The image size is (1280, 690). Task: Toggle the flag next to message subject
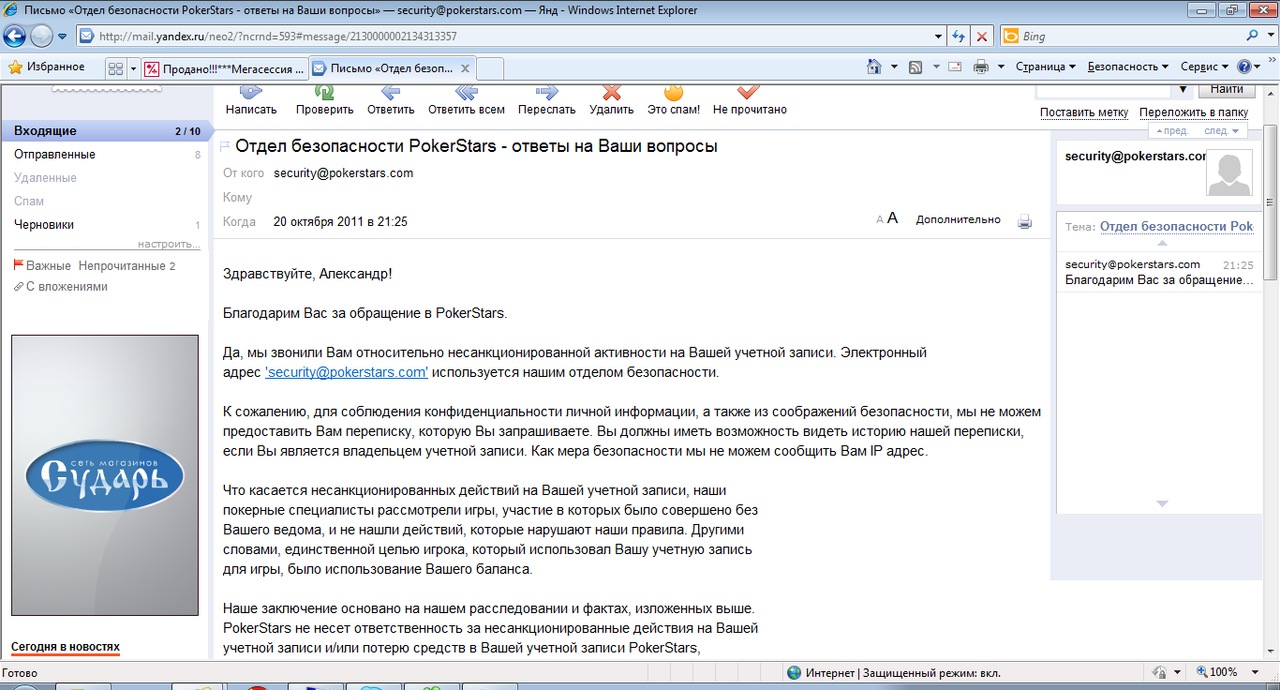225,146
